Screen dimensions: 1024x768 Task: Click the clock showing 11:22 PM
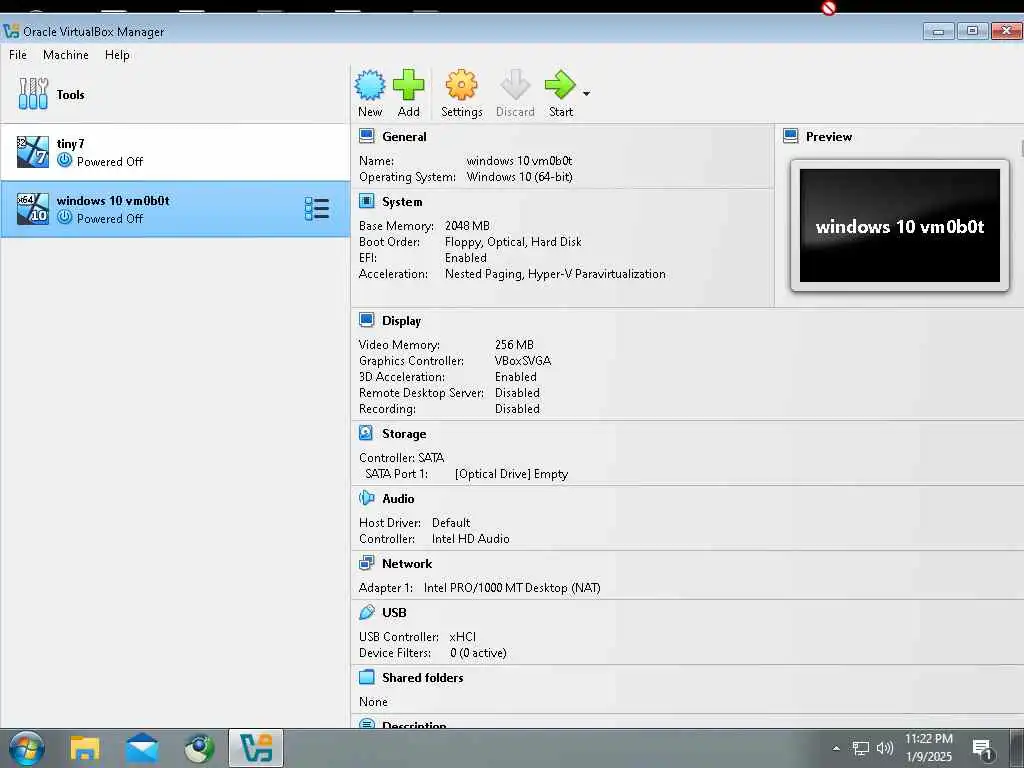coord(929,739)
